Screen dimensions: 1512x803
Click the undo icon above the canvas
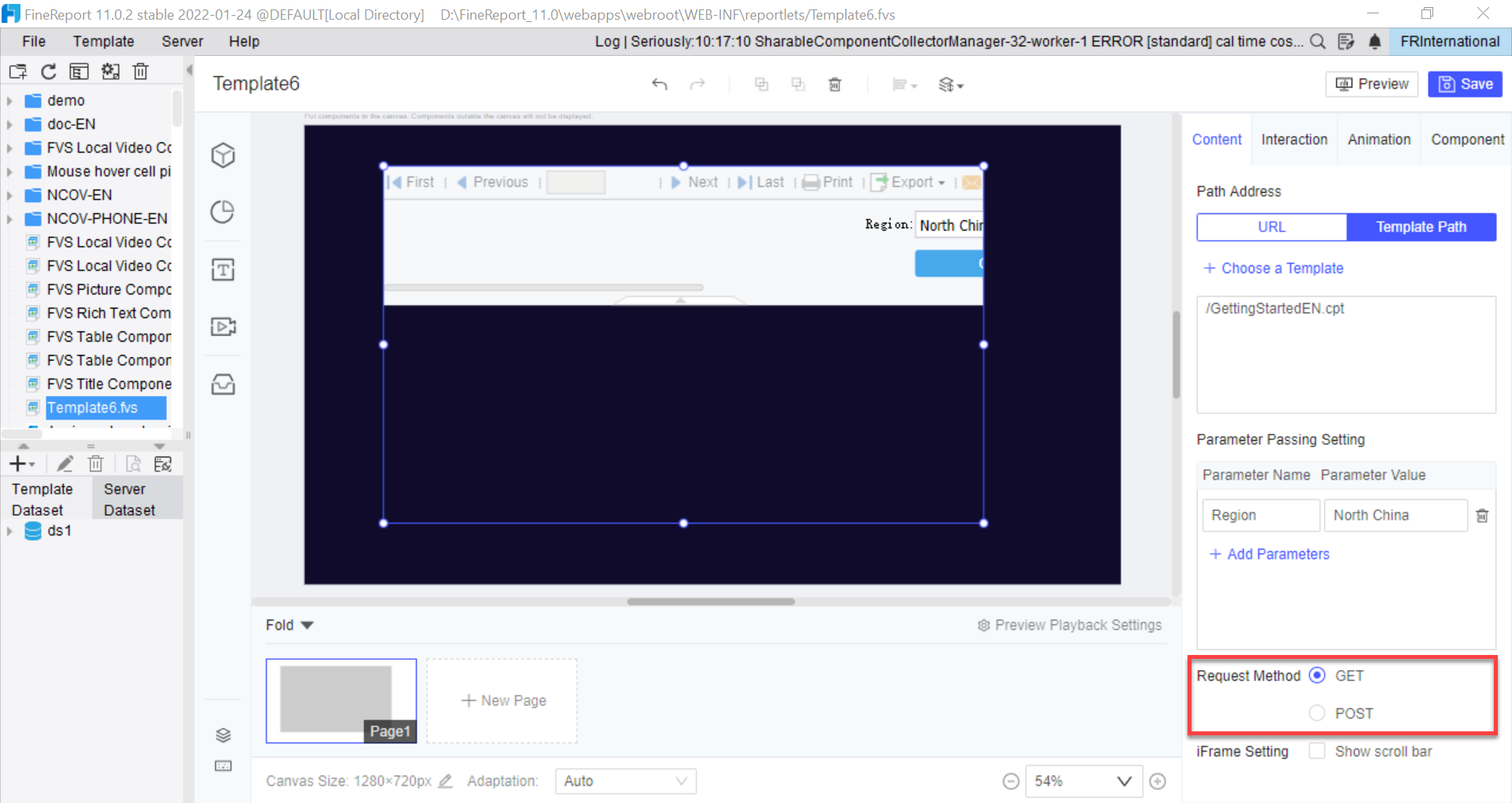point(660,84)
